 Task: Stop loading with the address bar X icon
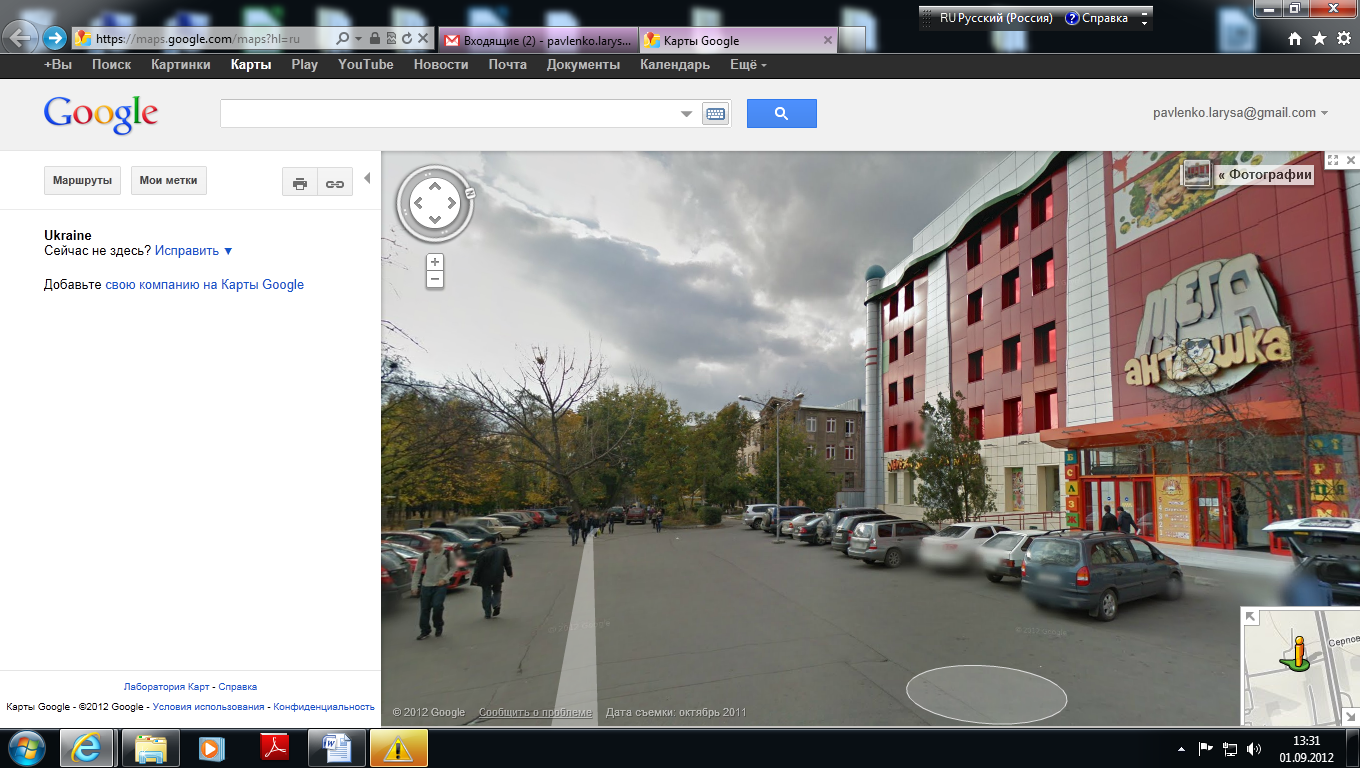coord(423,39)
